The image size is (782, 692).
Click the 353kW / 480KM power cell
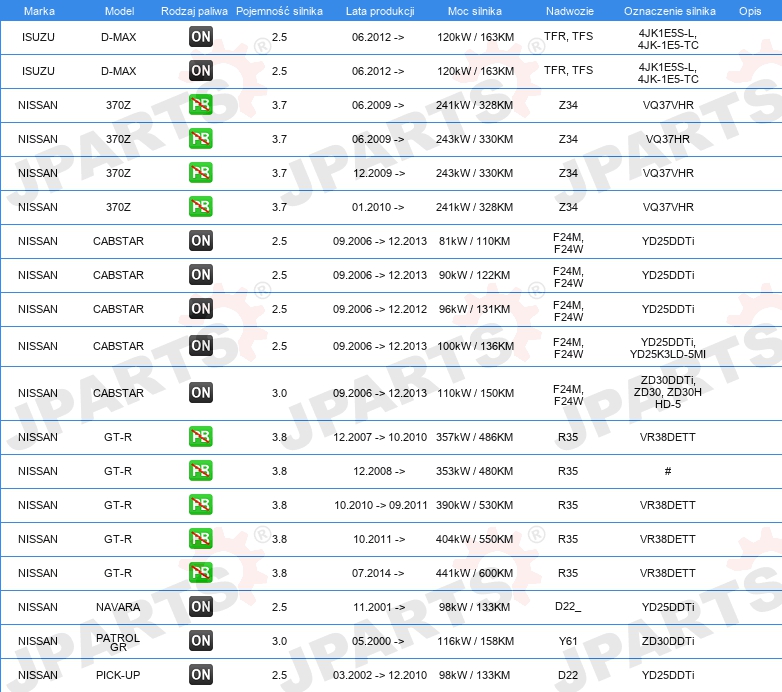click(x=474, y=472)
